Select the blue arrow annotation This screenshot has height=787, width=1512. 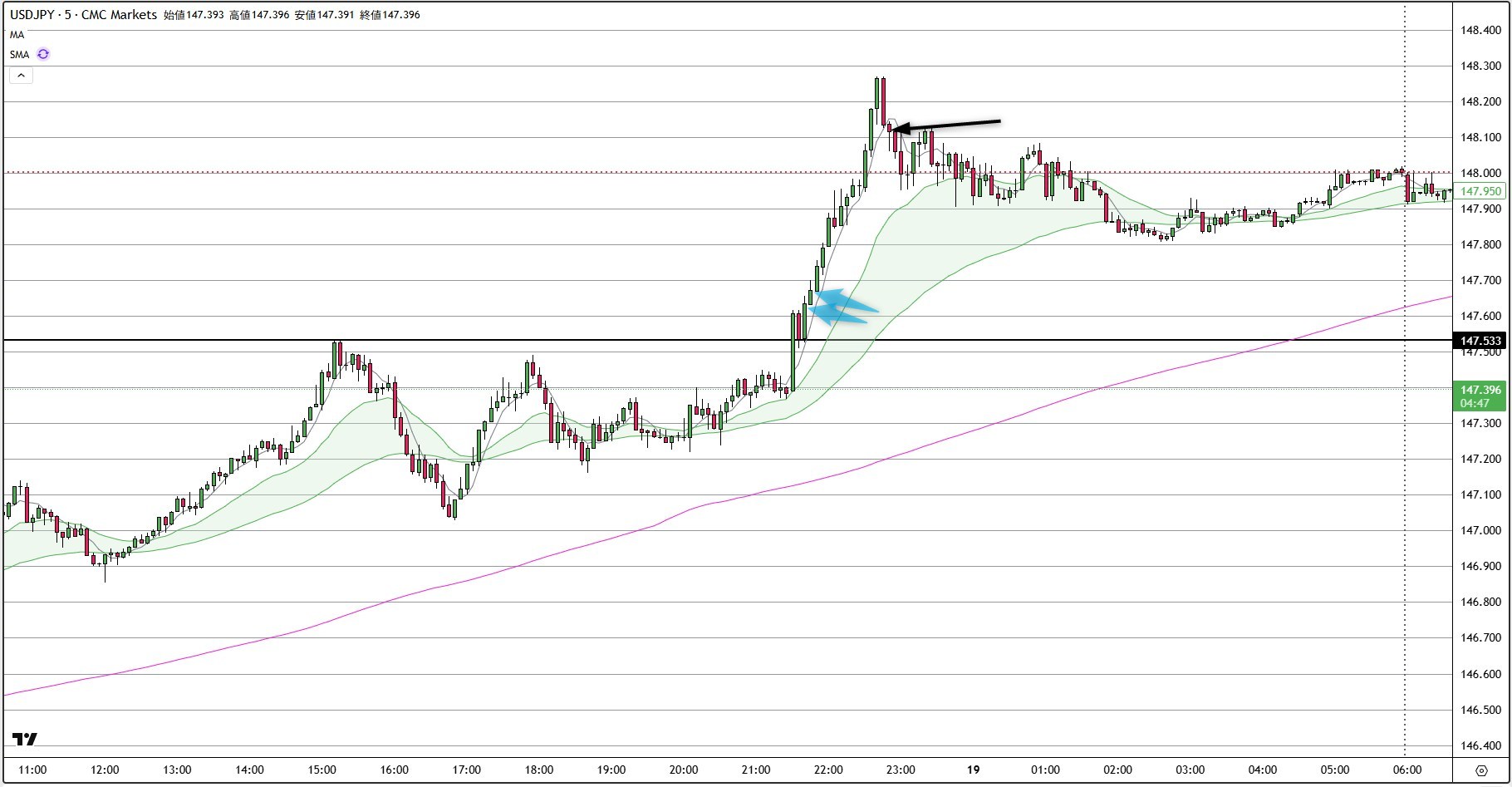pos(843,306)
